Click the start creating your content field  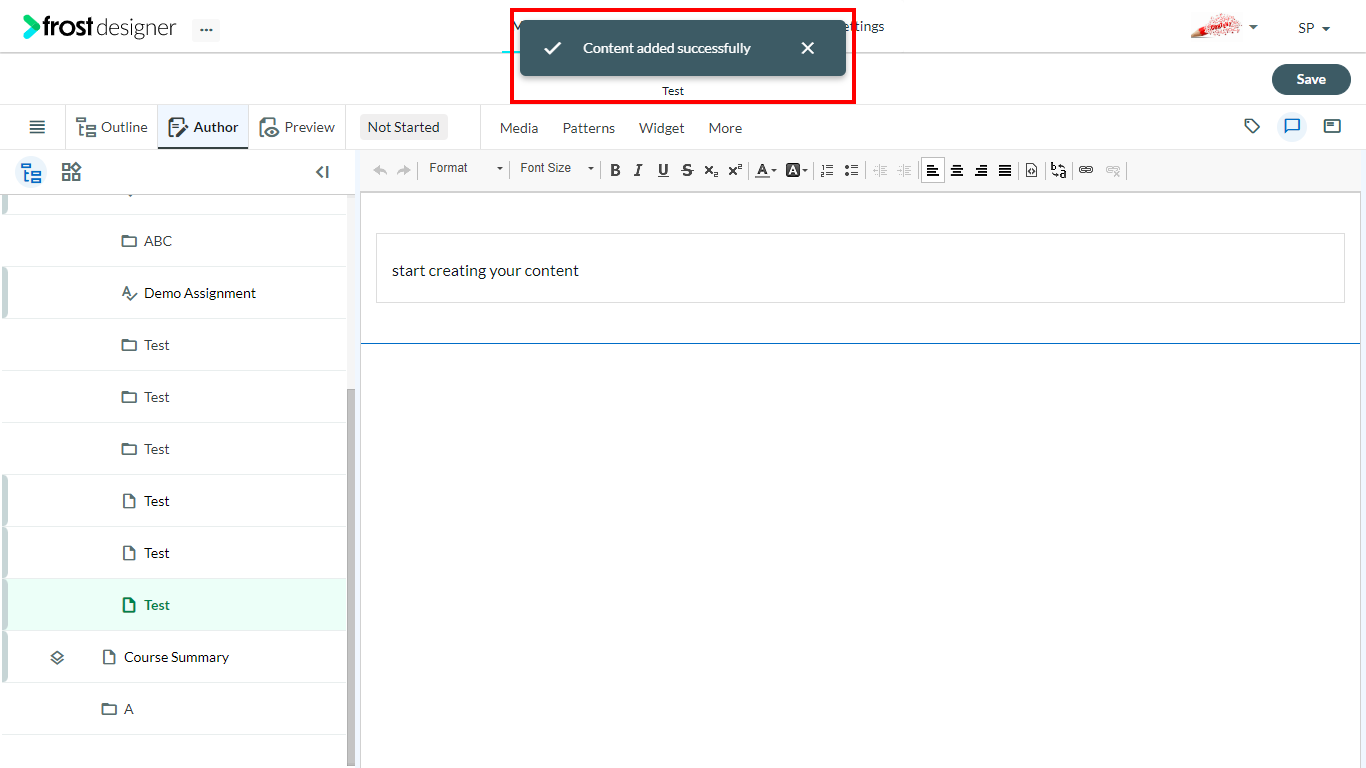pos(860,268)
